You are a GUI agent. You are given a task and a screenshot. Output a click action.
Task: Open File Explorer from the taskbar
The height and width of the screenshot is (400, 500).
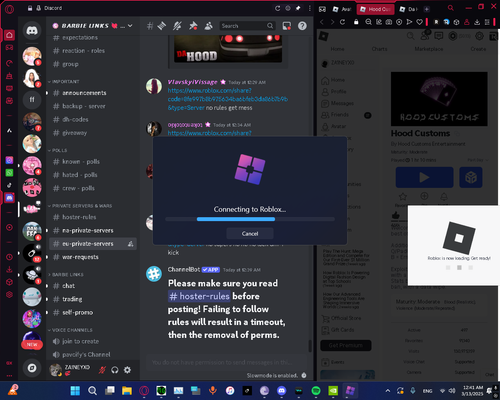pos(127,390)
